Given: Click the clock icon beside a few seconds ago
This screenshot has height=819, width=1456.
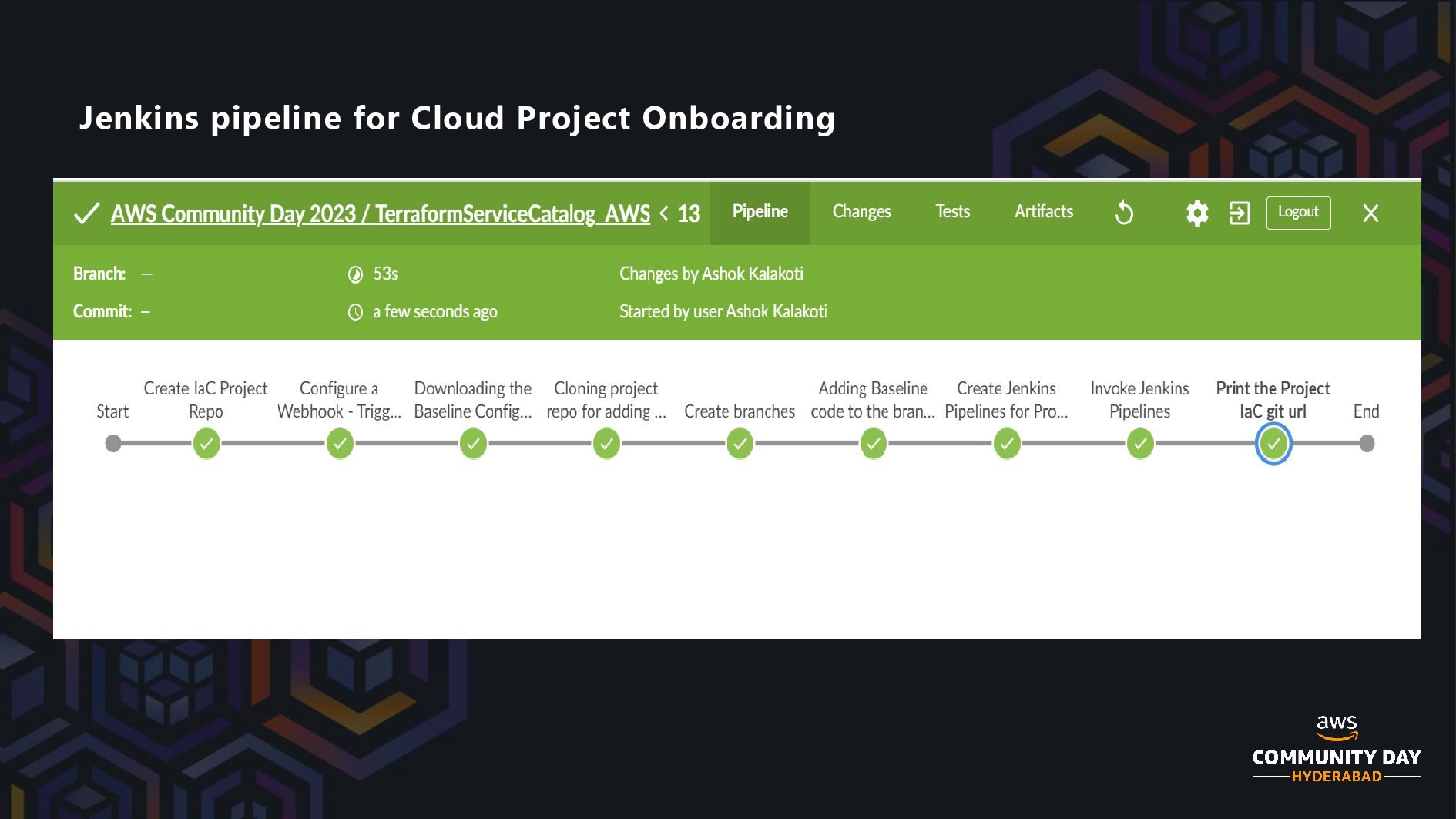Looking at the screenshot, I should pyautogui.click(x=355, y=312).
